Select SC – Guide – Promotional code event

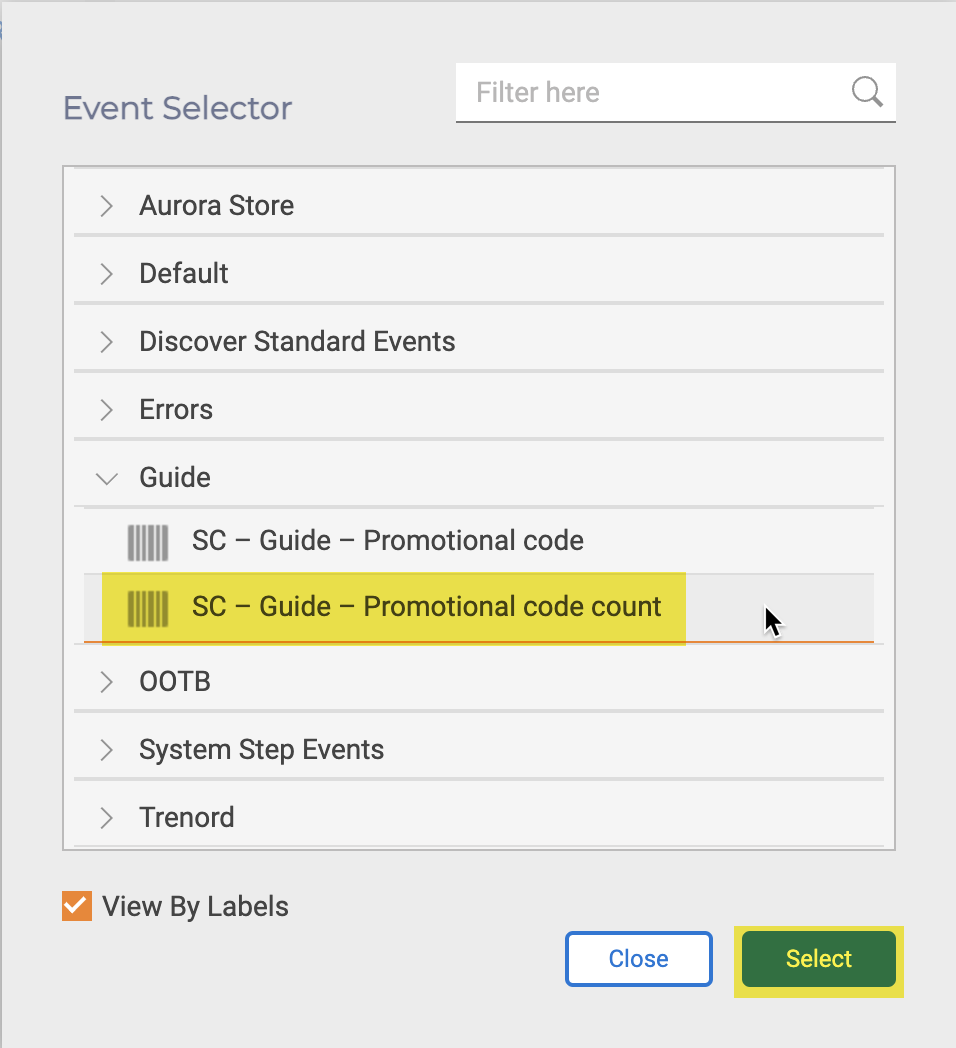coord(388,541)
